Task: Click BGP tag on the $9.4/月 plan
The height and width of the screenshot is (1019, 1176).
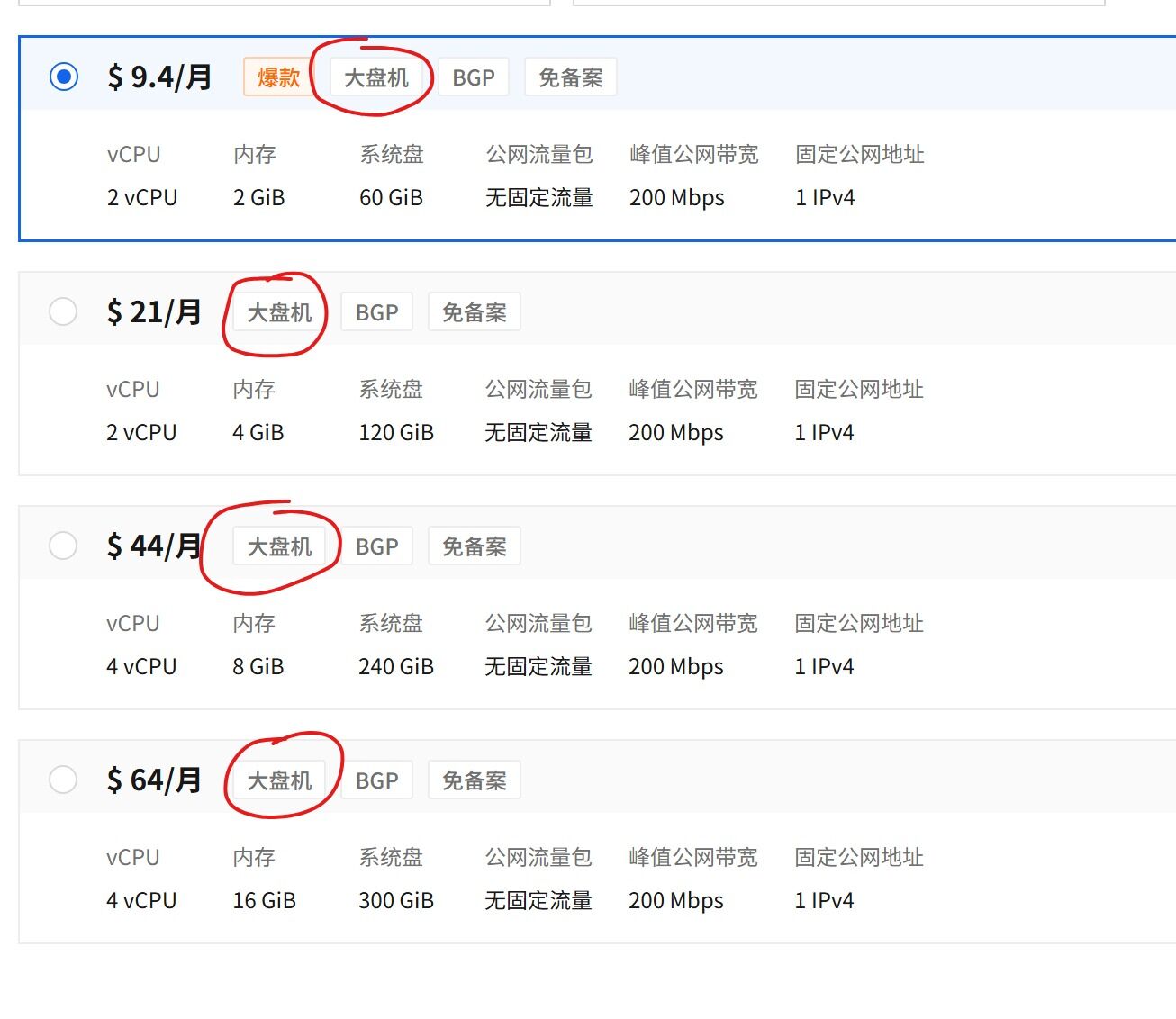Action: [x=474, y=77]
